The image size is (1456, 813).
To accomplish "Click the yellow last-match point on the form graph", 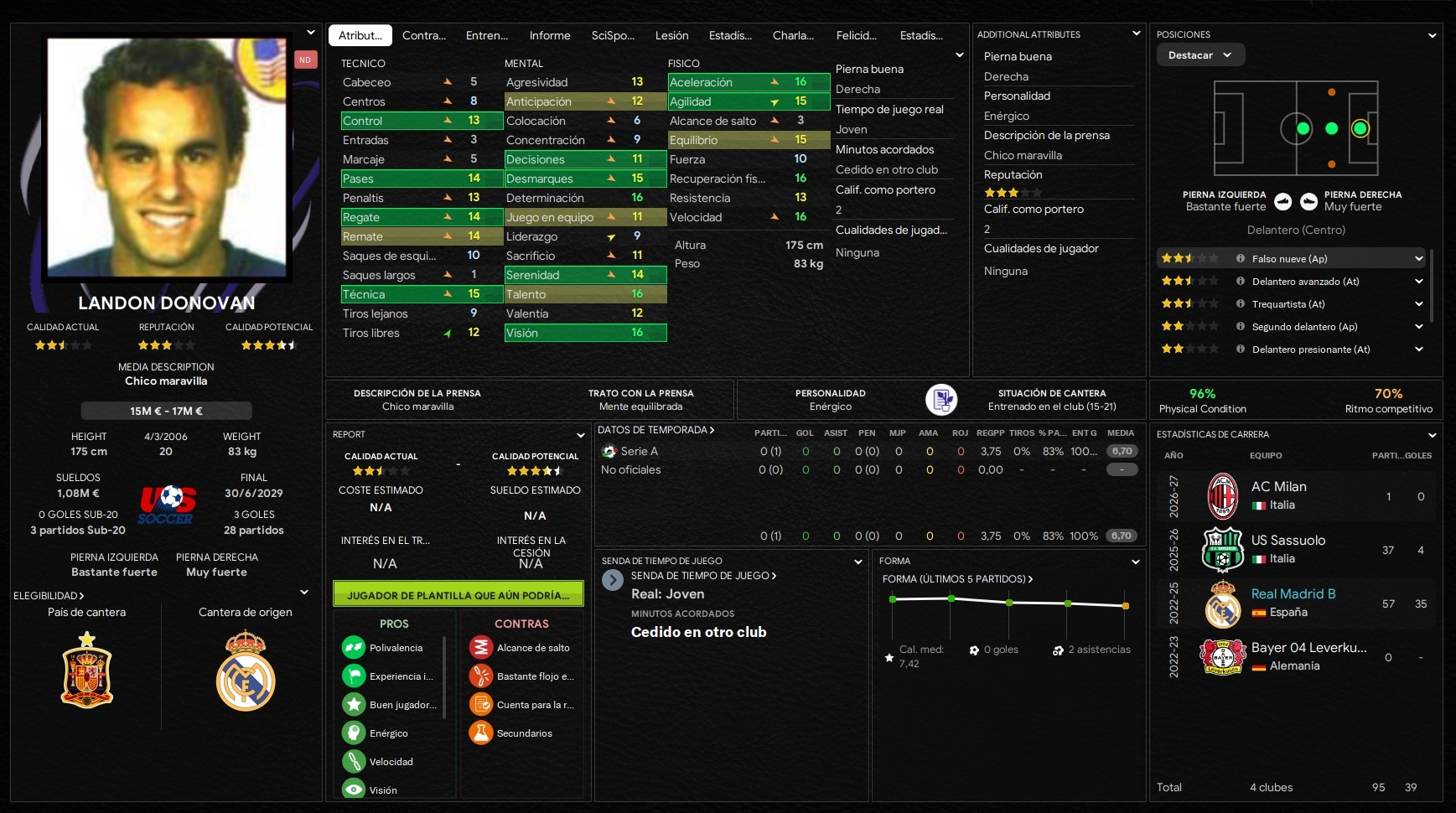I will coord(1126,605).
